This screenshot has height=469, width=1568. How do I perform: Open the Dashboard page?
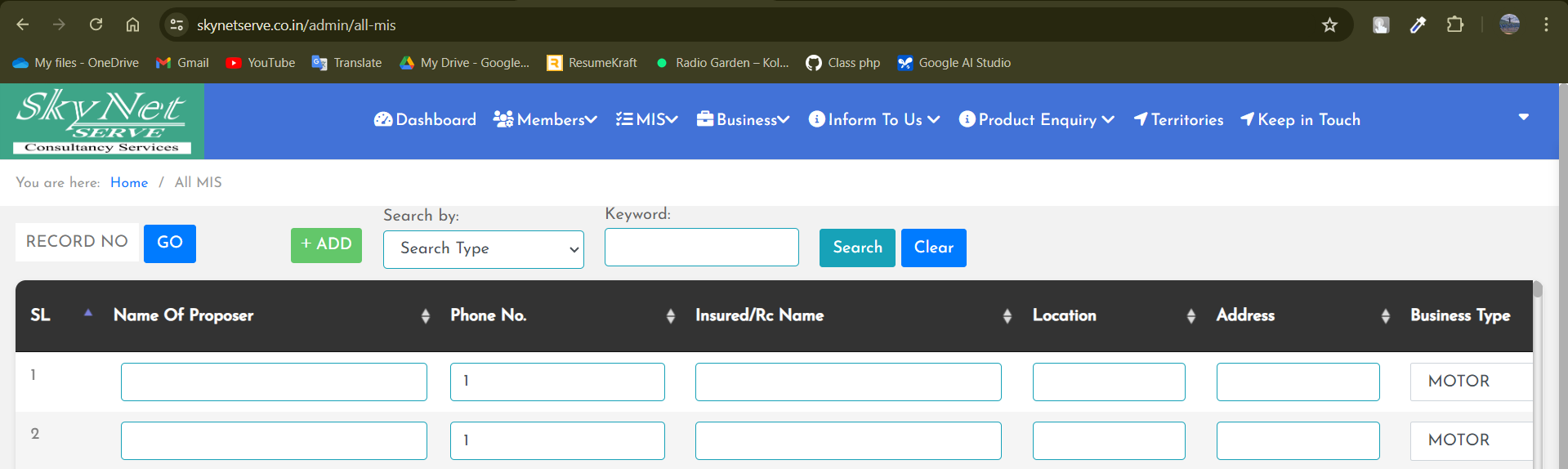(x=425, y=120)
